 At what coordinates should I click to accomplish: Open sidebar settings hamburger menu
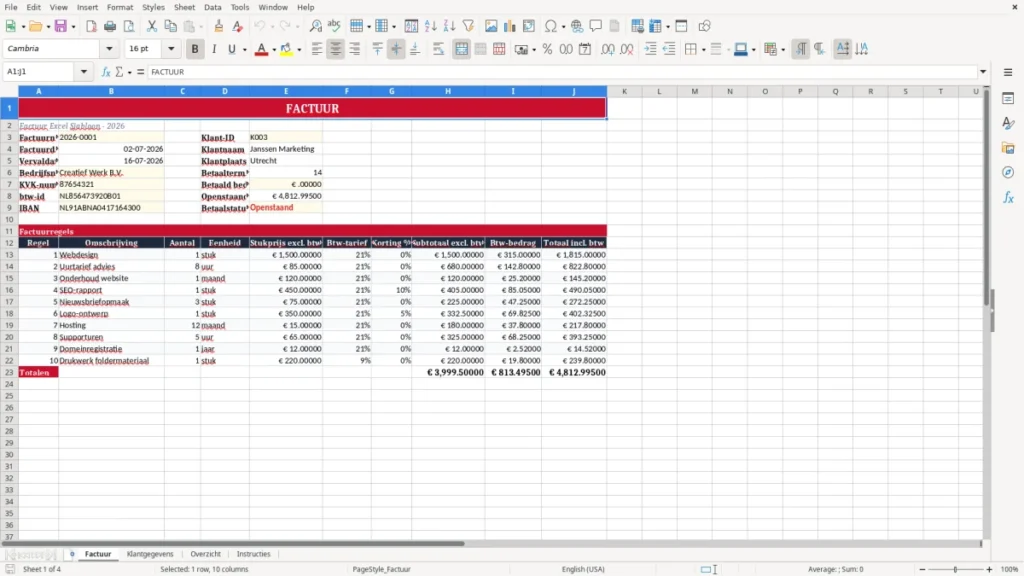click(1008, 72)
